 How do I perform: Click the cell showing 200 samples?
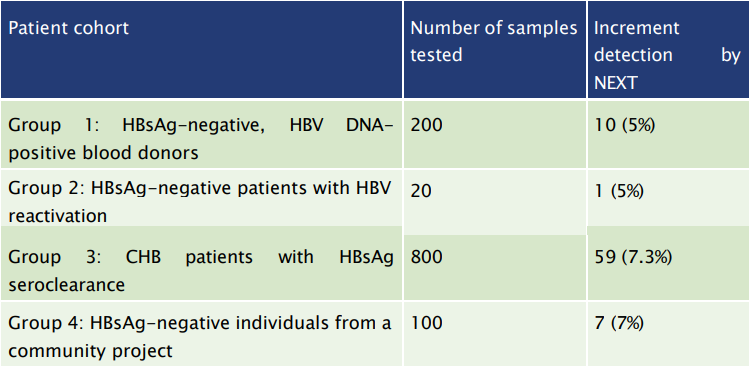(495, 134)
